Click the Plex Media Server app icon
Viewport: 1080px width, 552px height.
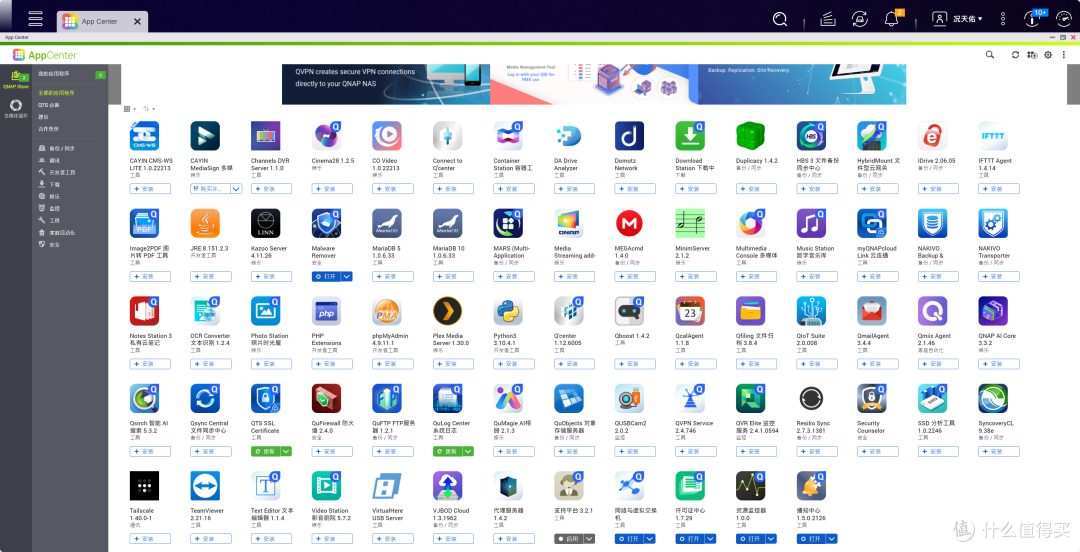click(x=448, y=311)
